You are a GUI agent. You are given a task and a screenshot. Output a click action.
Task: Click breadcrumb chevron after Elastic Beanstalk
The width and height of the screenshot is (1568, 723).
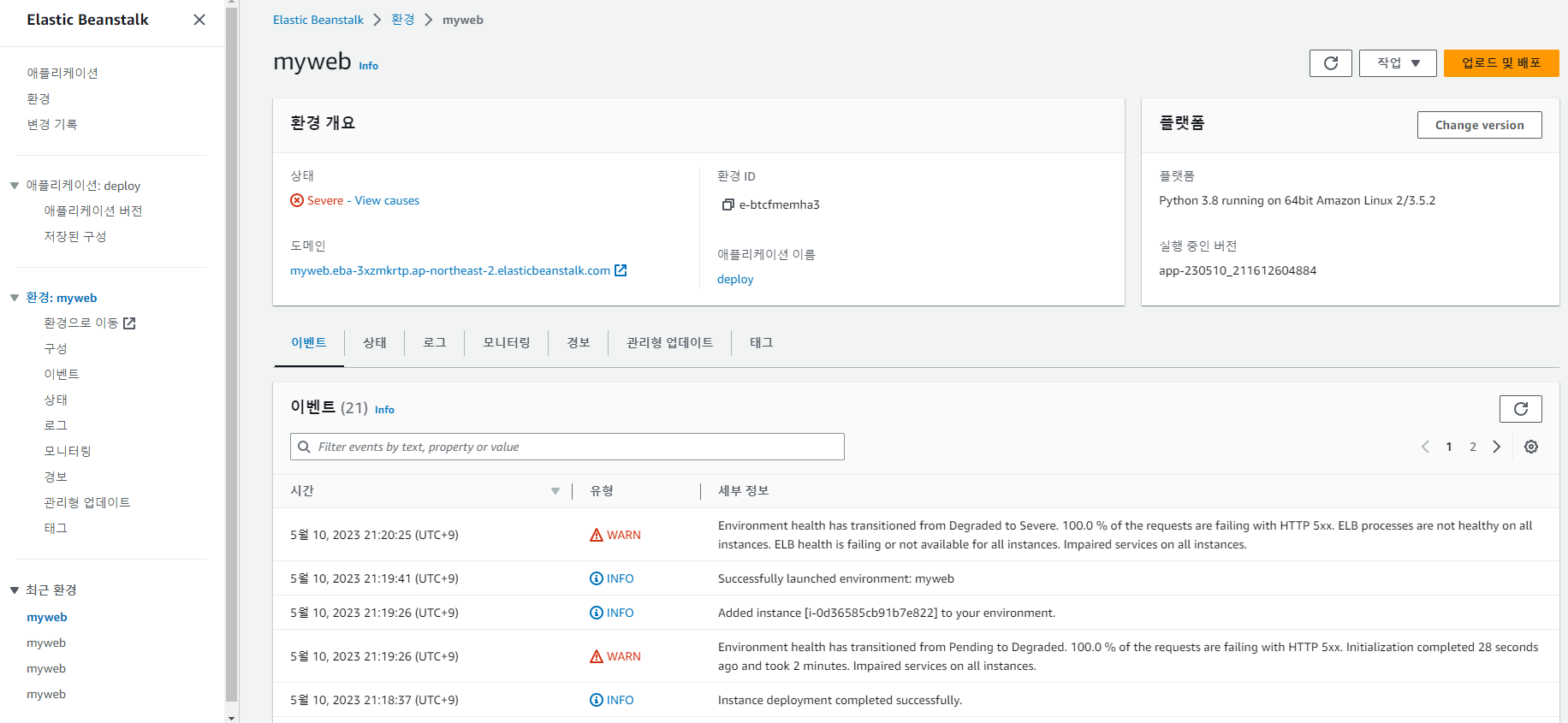(x=377, y=20)
